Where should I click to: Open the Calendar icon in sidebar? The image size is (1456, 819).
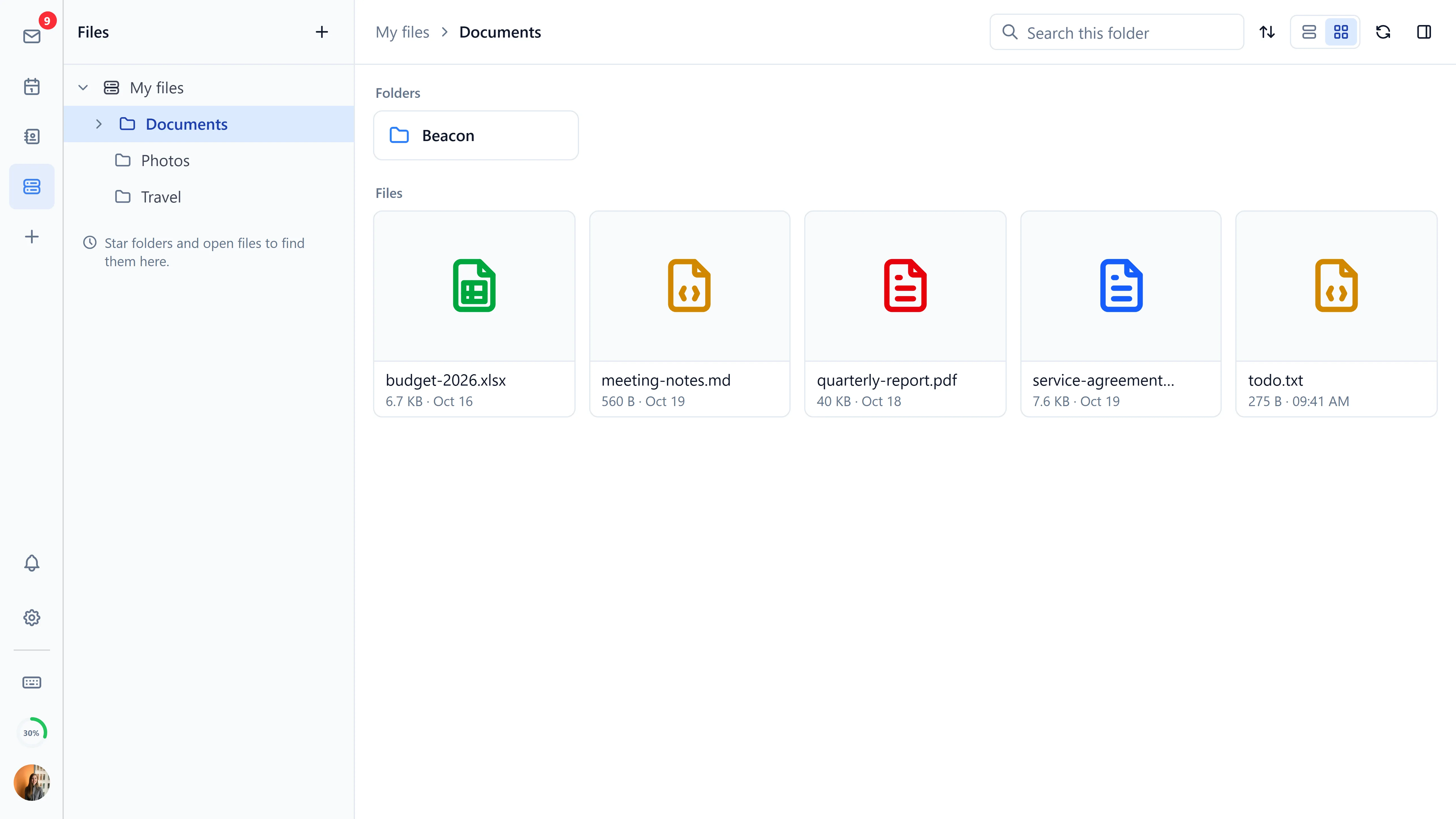(32, 86)
